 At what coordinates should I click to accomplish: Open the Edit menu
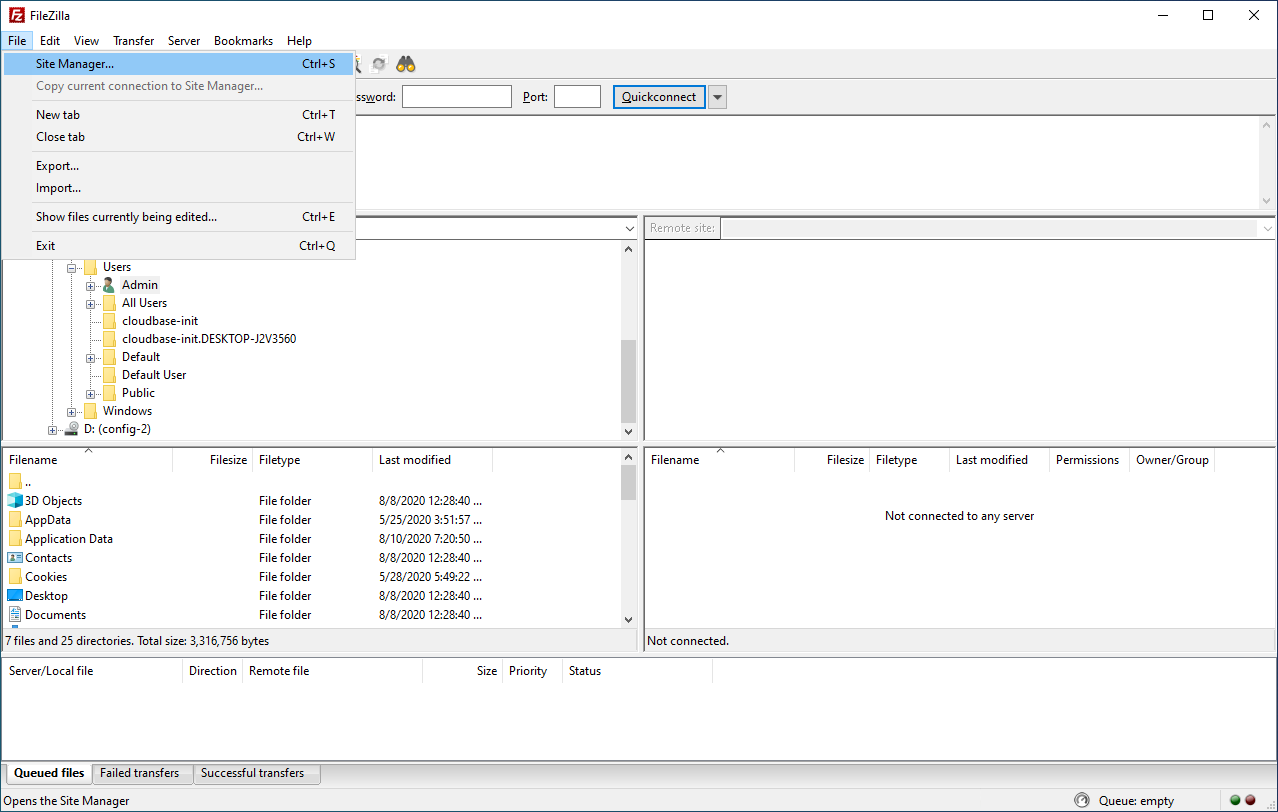tap(50, 41)
